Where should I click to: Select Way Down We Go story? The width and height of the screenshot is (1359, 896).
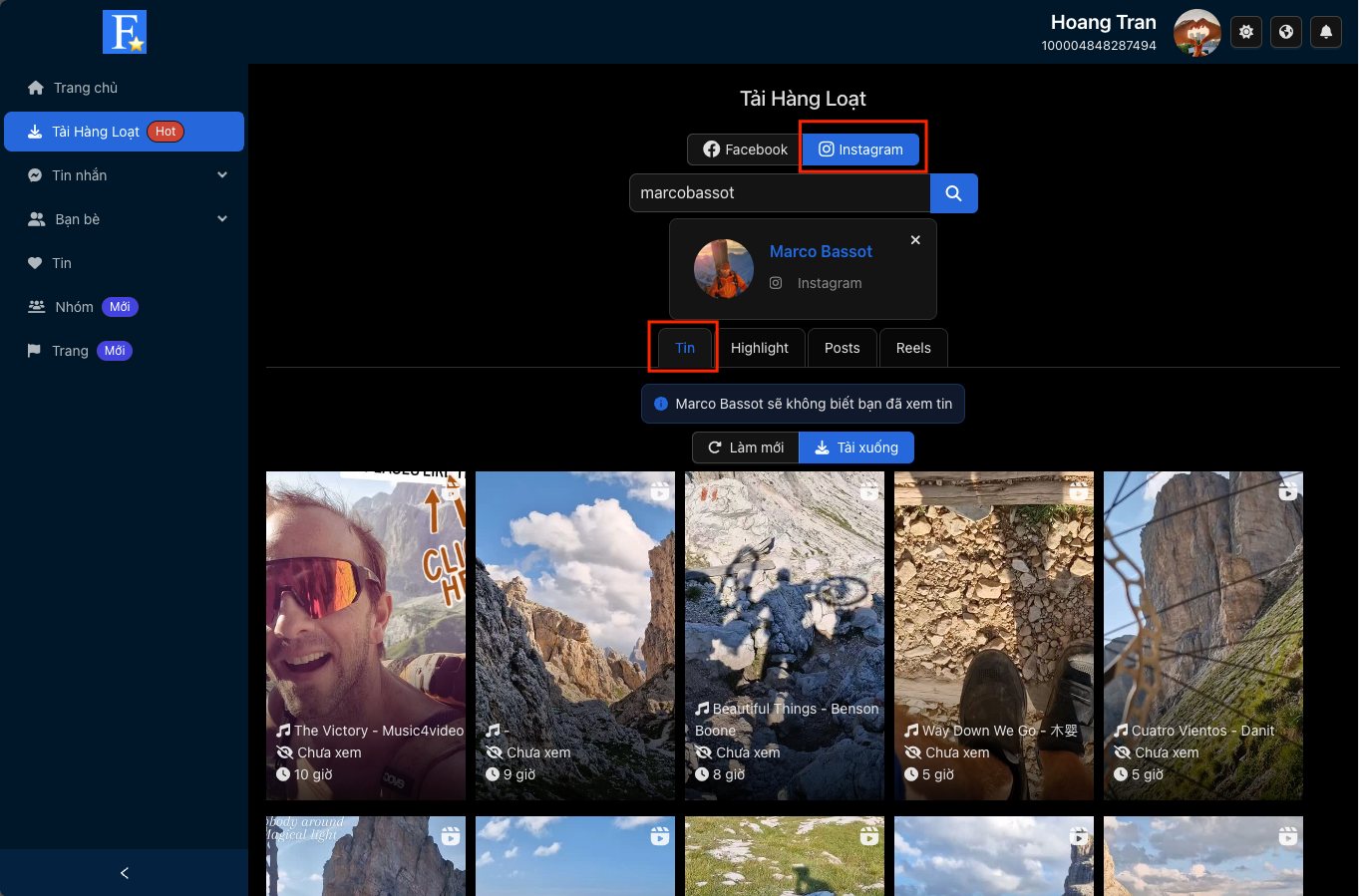[994, 636]
